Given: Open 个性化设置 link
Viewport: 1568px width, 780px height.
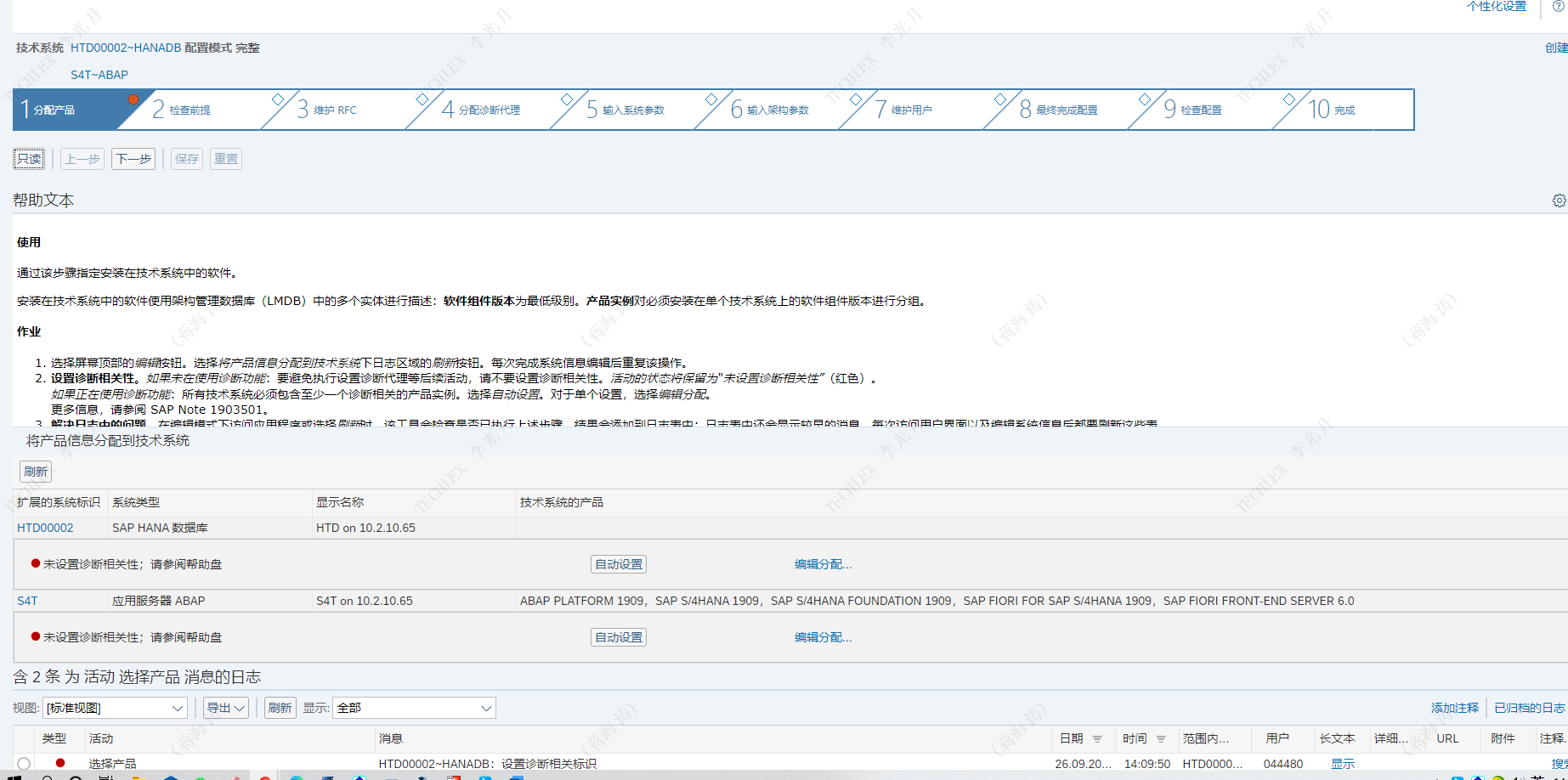Looking at the screenshot, I should 1497,7.
